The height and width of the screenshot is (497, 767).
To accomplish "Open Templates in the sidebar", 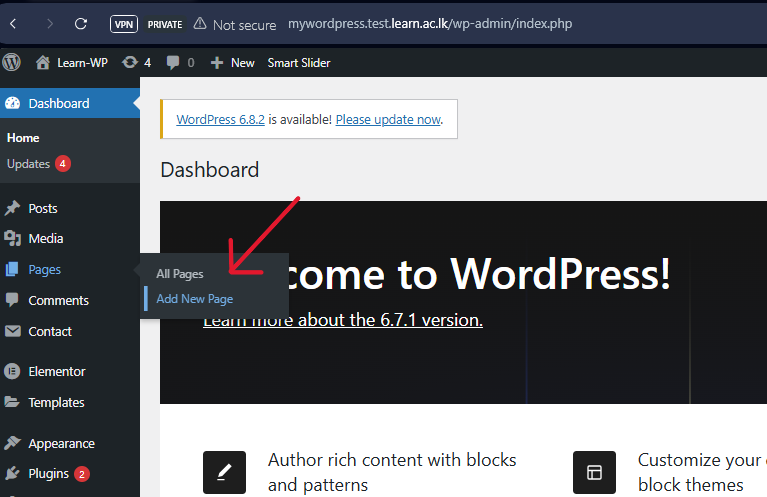I will click(56, 403).
